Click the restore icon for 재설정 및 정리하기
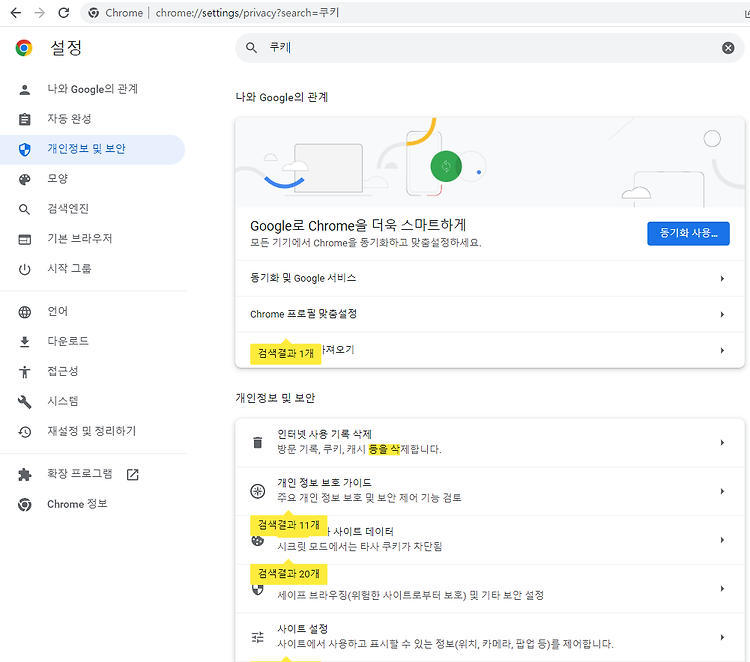The height and width of the screenshot is (662, 750). (24, 432)
